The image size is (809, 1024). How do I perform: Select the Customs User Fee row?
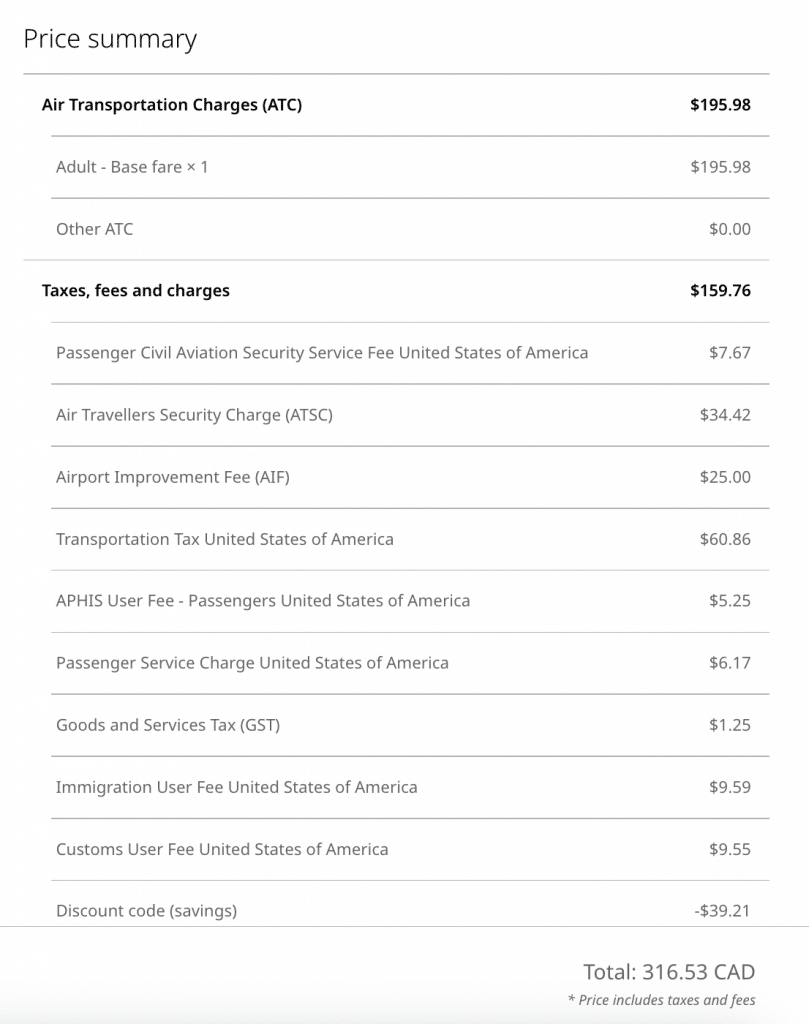point(222,849)
